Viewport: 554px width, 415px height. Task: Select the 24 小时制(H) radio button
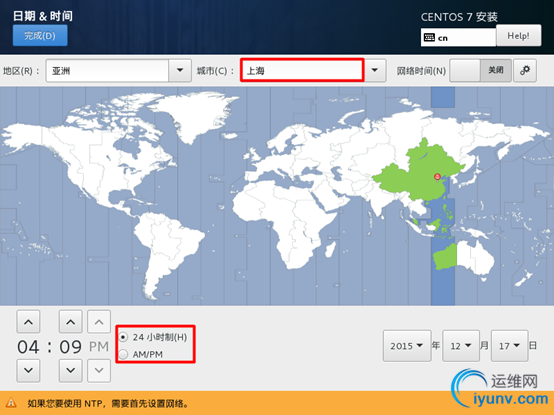coord(123,337)
